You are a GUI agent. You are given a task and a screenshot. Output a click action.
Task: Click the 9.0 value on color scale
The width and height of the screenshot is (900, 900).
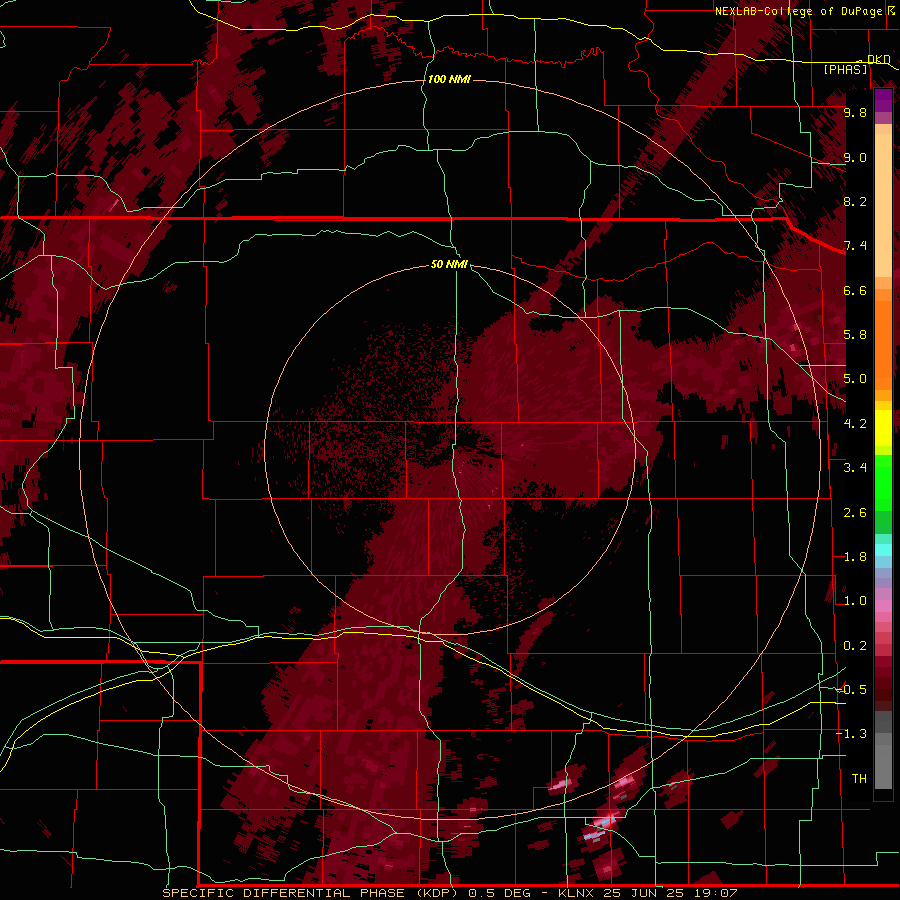pyautogui.click(x=855, y=157)
